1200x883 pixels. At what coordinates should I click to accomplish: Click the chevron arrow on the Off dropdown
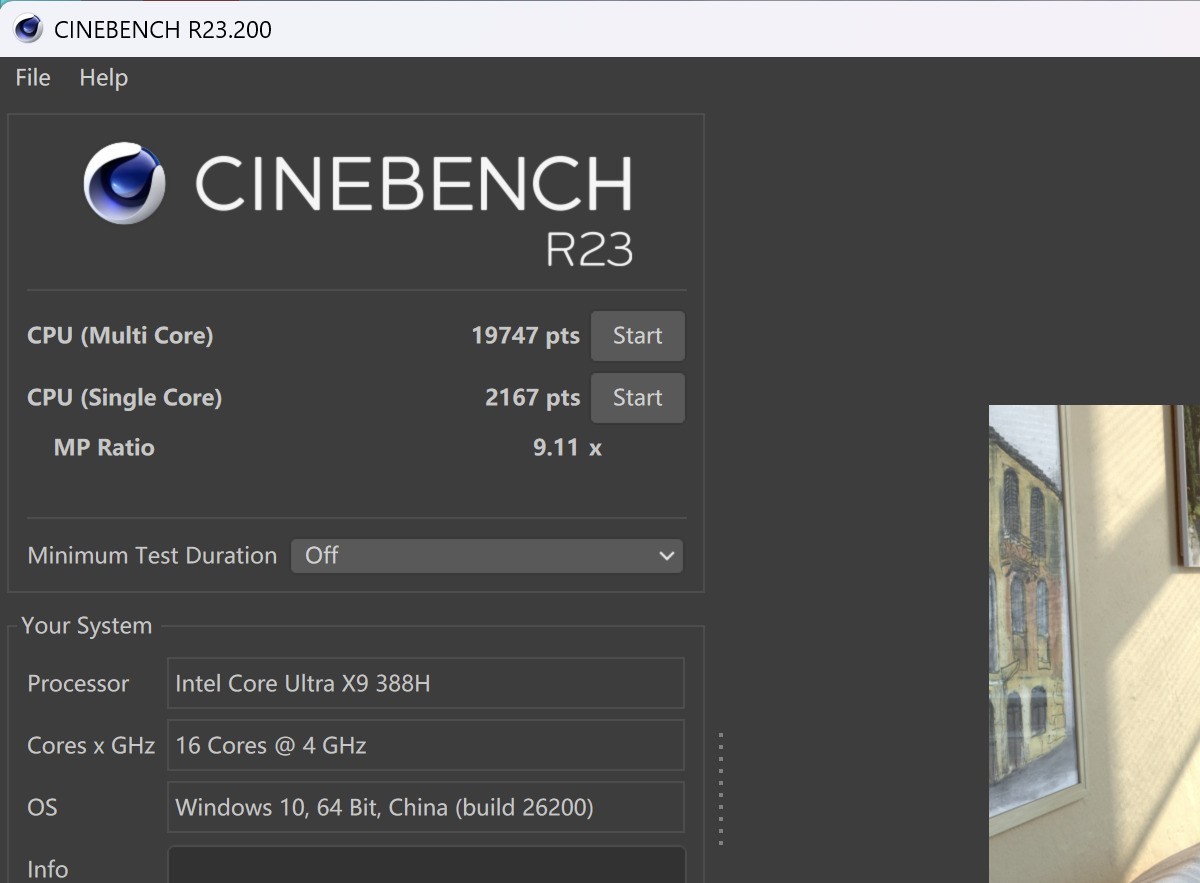[667, 556]
